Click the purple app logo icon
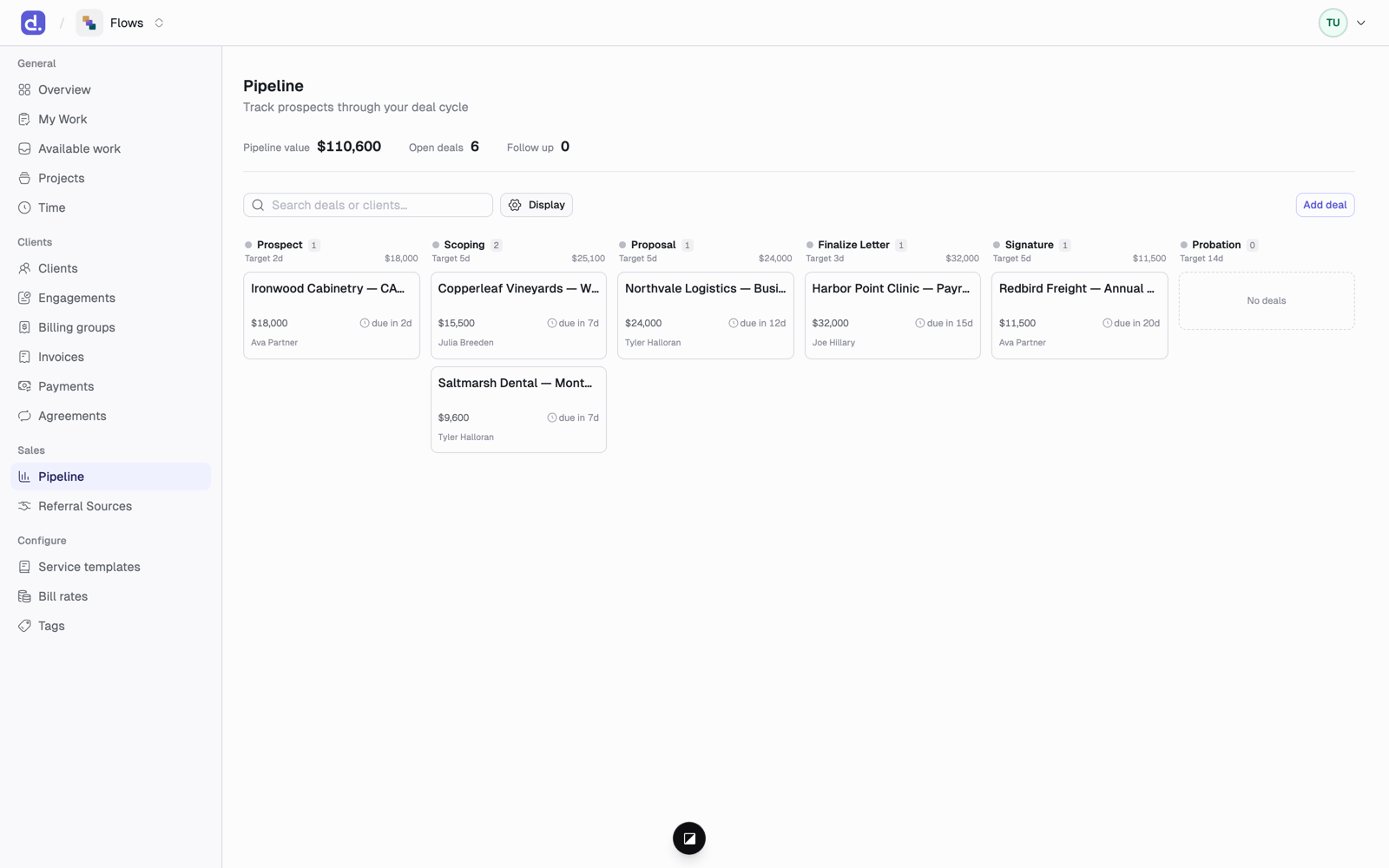This screenshot has width=1389, height=868. (x=33, y=23)
